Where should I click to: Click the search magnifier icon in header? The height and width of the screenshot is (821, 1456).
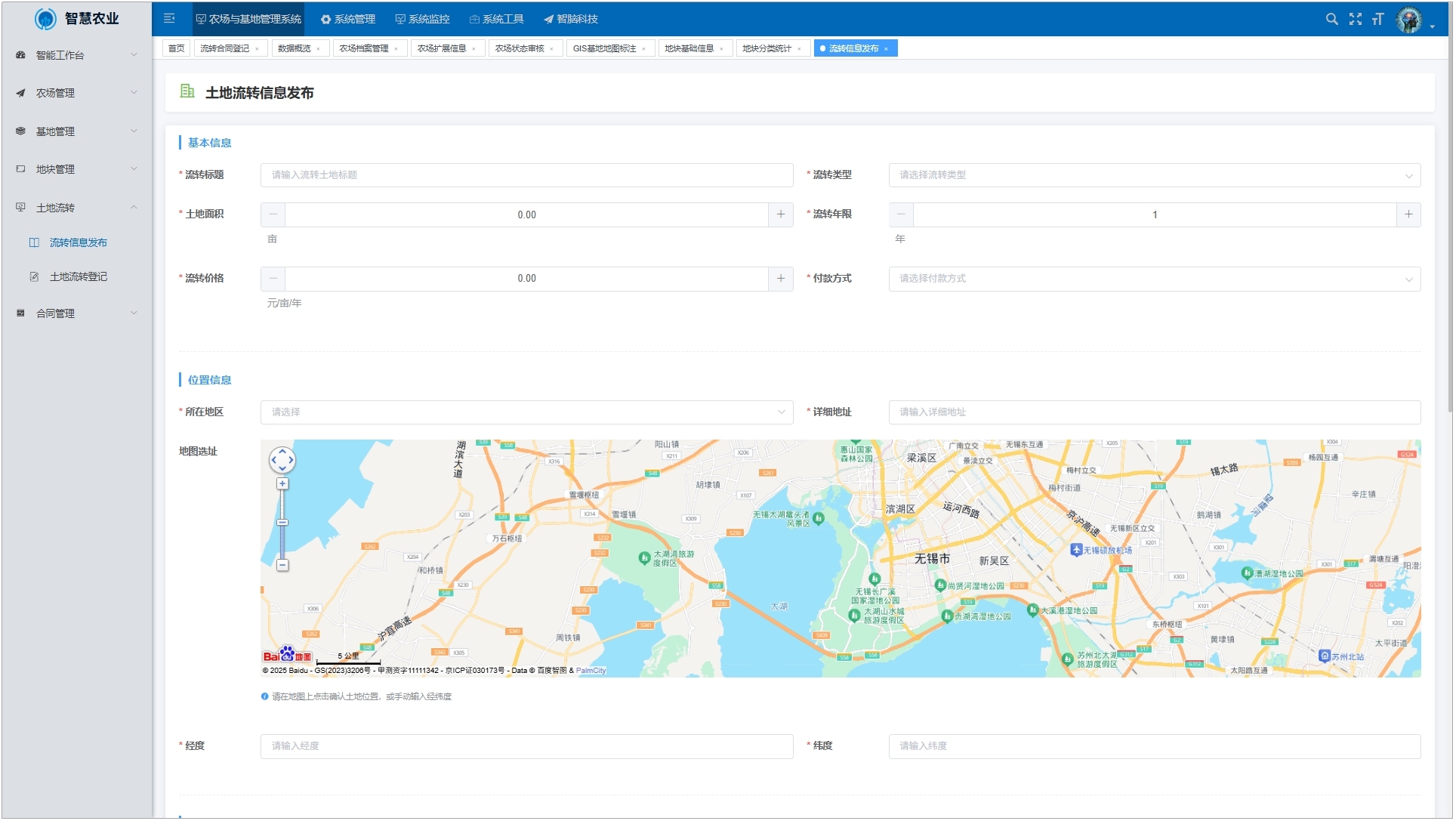click(1331, 19)
